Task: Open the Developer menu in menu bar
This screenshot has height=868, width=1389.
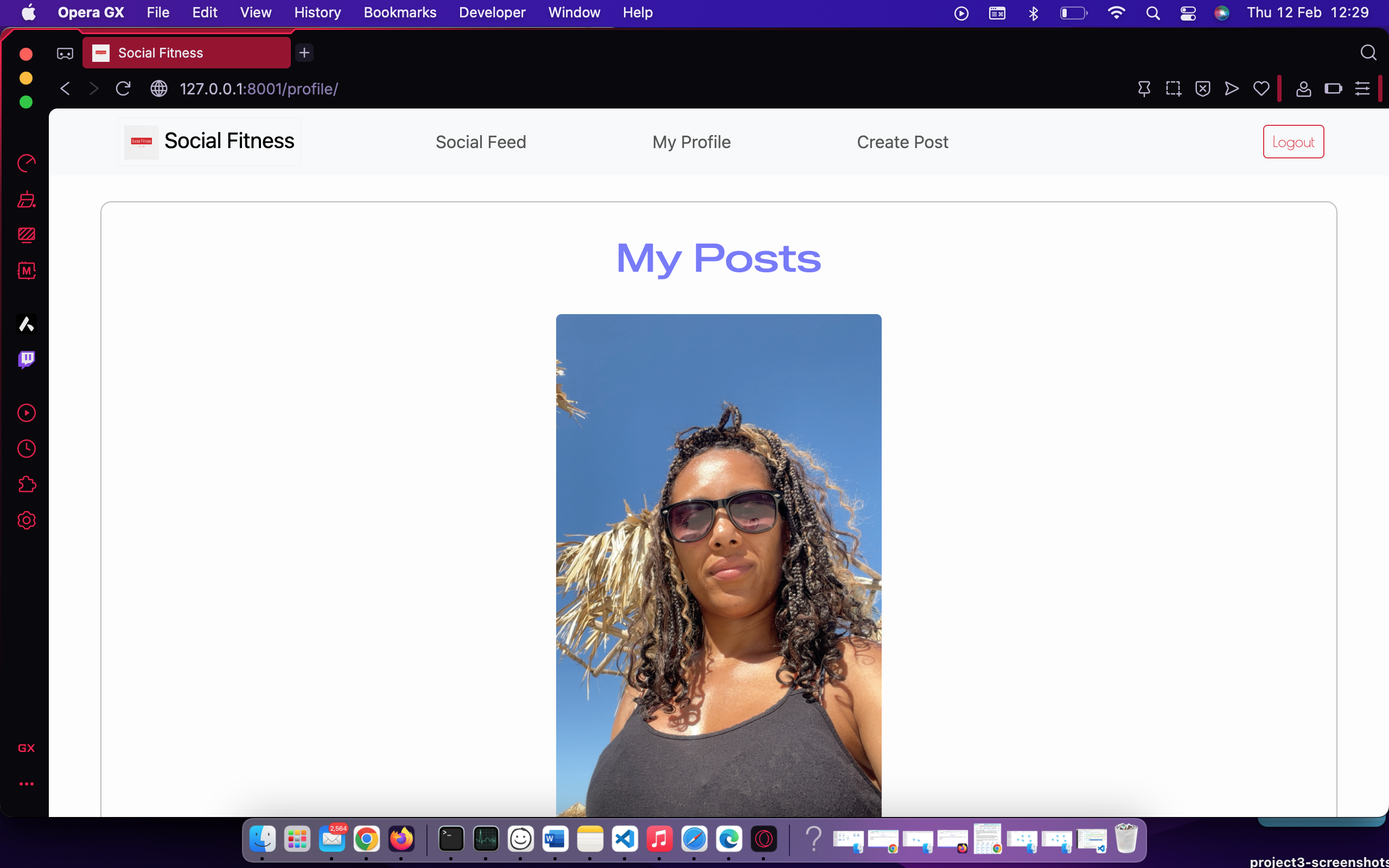Action: coord(492,12)
